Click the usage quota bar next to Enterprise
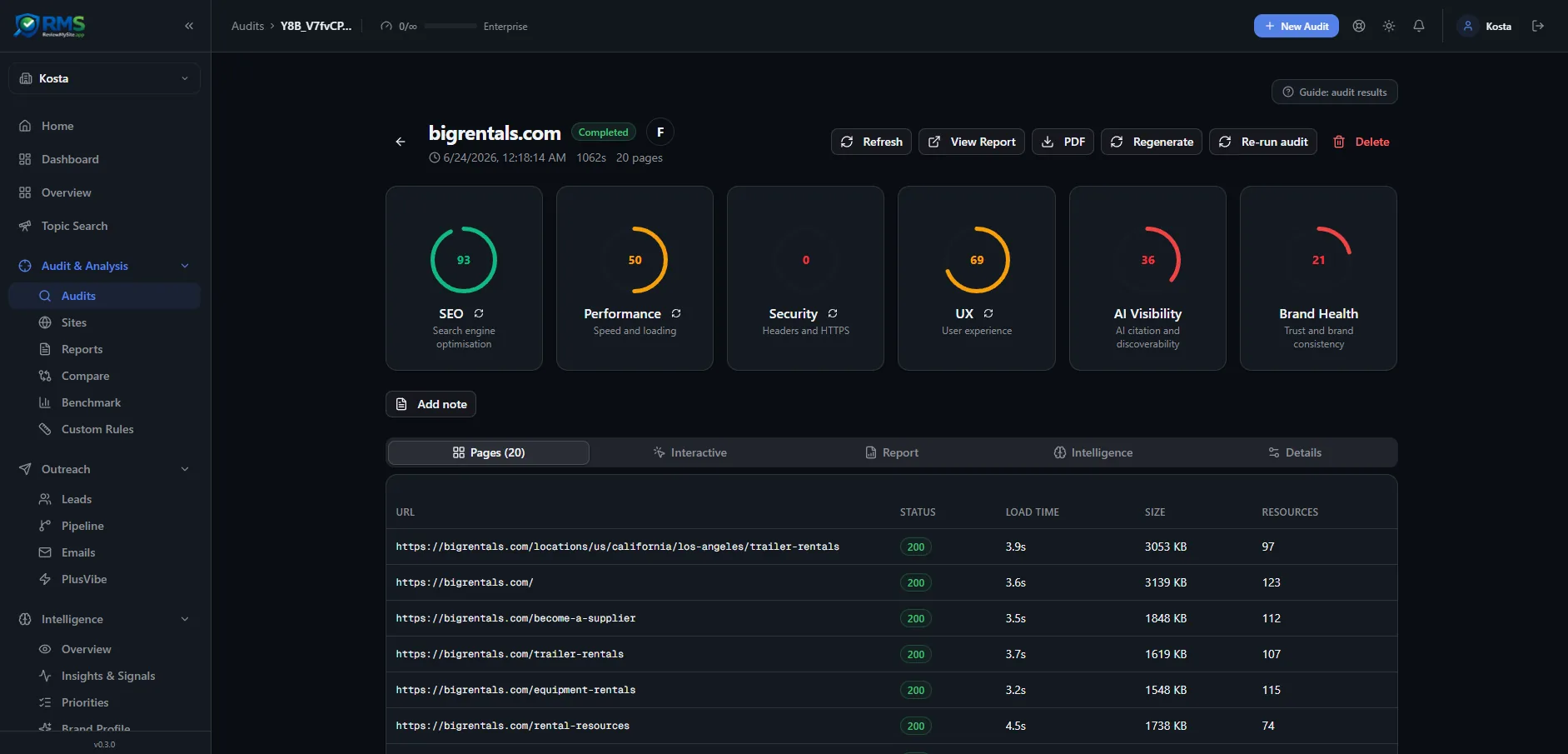The height and width of the screenshot is (754, 1568). click(450, 26)
